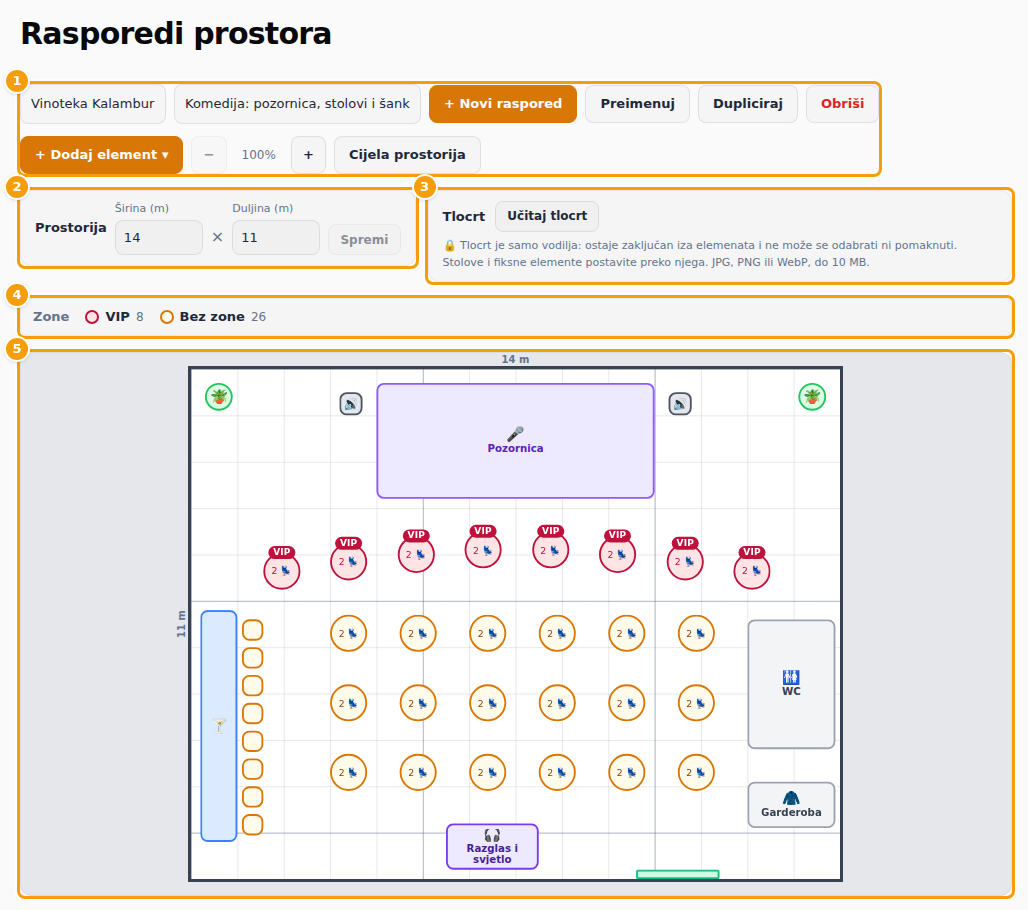This screenshot has height=910, width=1028.
Task: Fit view with Cijela prostorija
Action: point(407,155)
